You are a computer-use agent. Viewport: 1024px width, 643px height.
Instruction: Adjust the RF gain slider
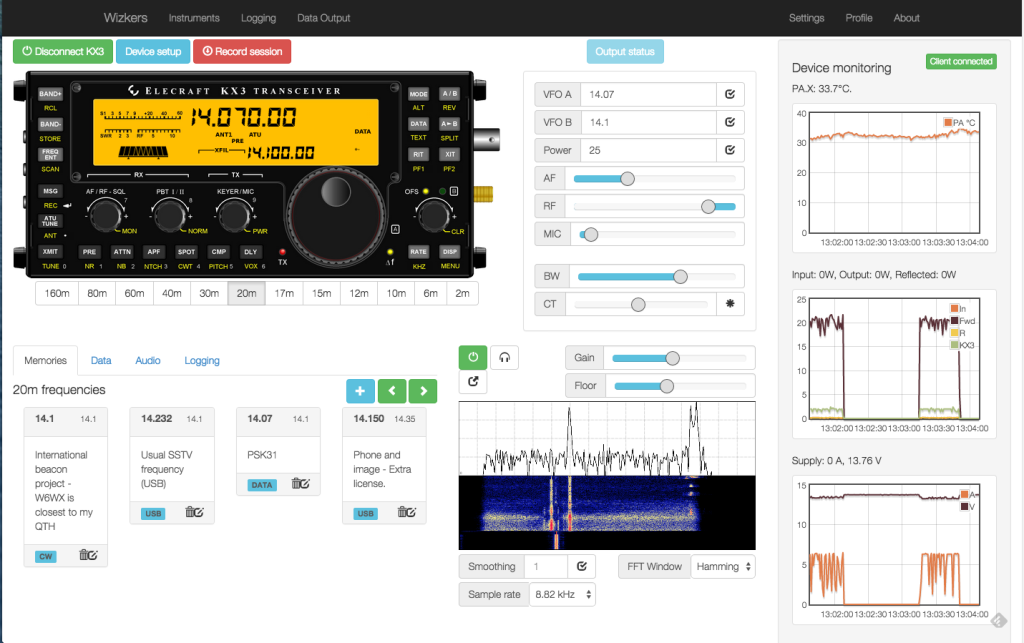pyautogui.click(x=654, y=206)
